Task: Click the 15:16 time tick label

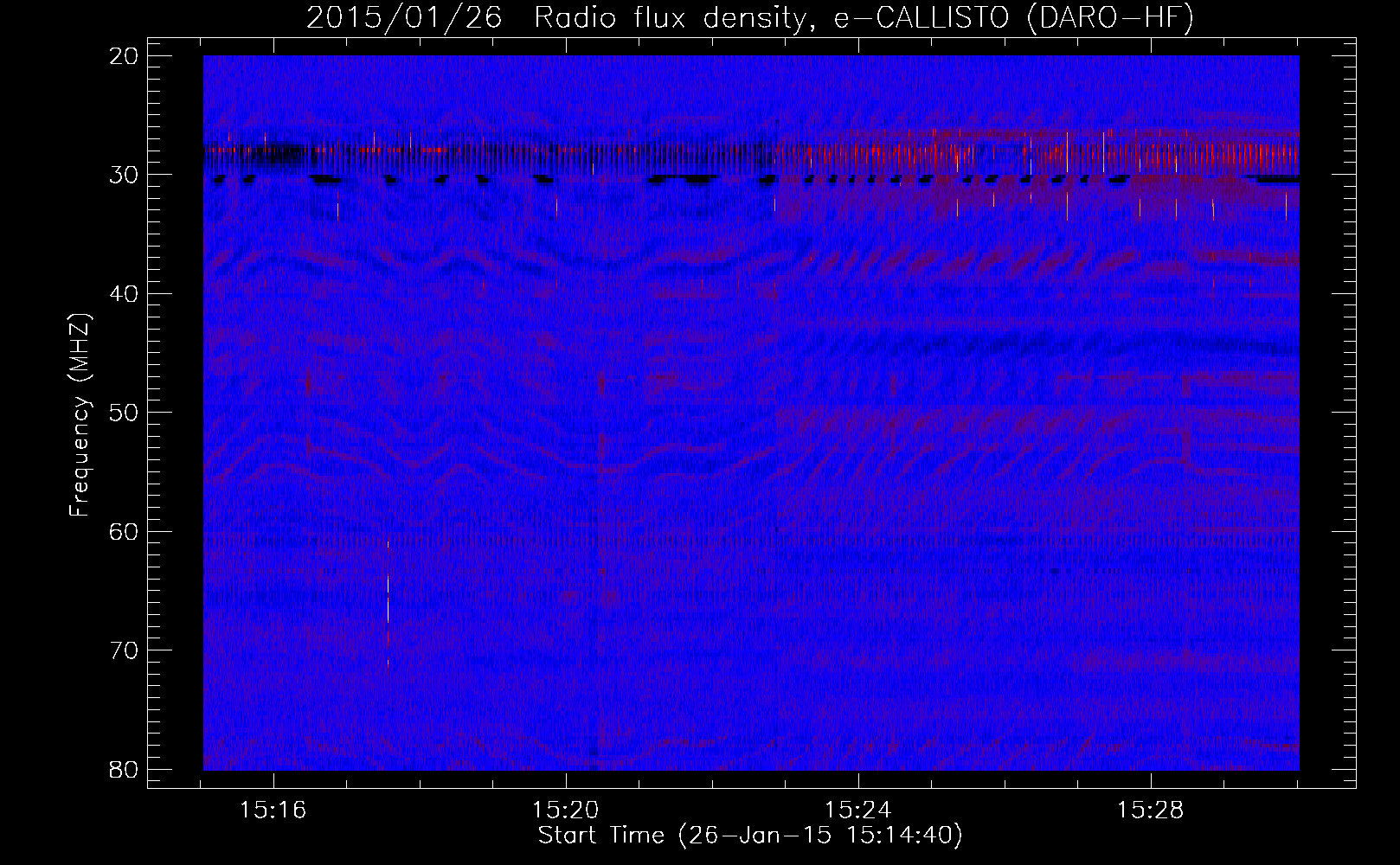Action: [273, 811]
